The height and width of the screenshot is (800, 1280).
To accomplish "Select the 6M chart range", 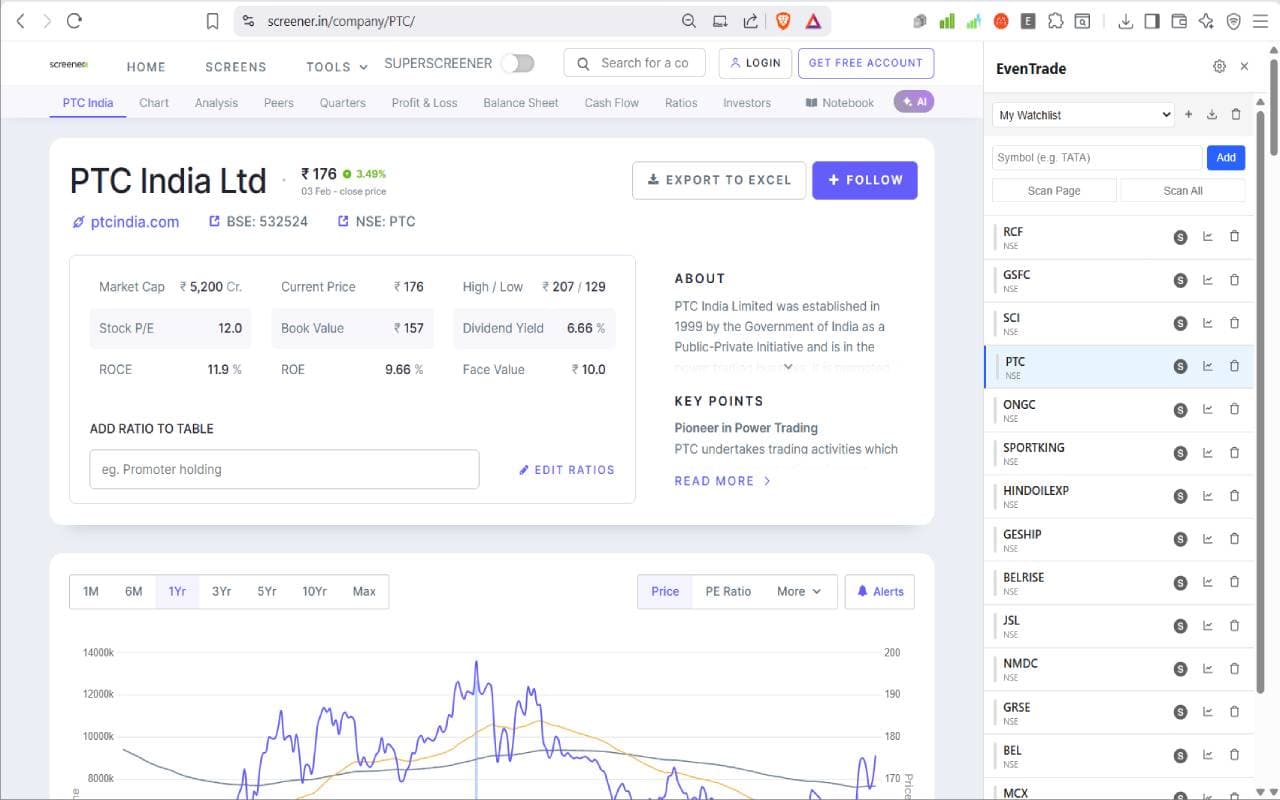I will point(134,591).
